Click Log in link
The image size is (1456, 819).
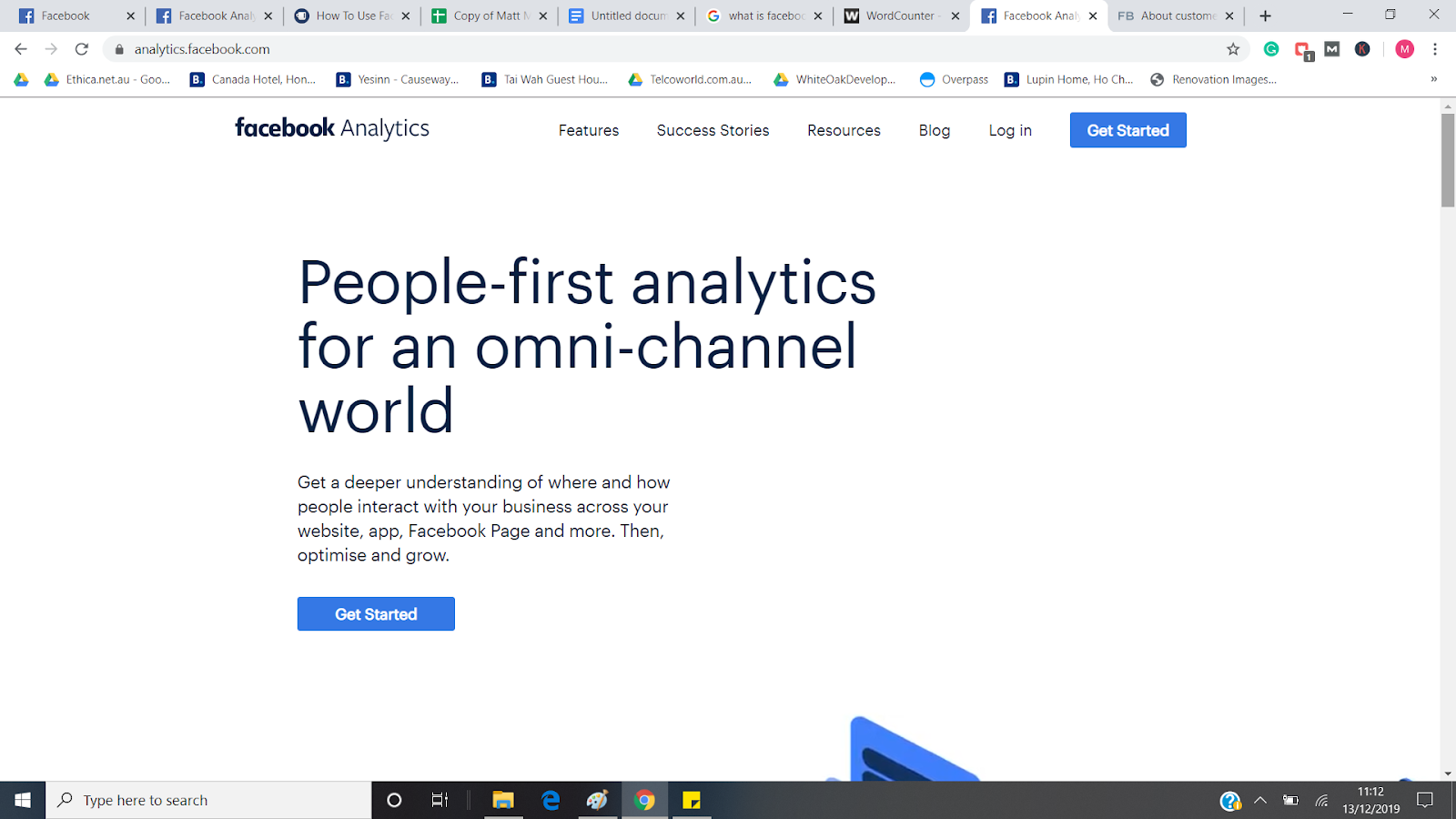pyautogui.click(x=1010, y=130)
